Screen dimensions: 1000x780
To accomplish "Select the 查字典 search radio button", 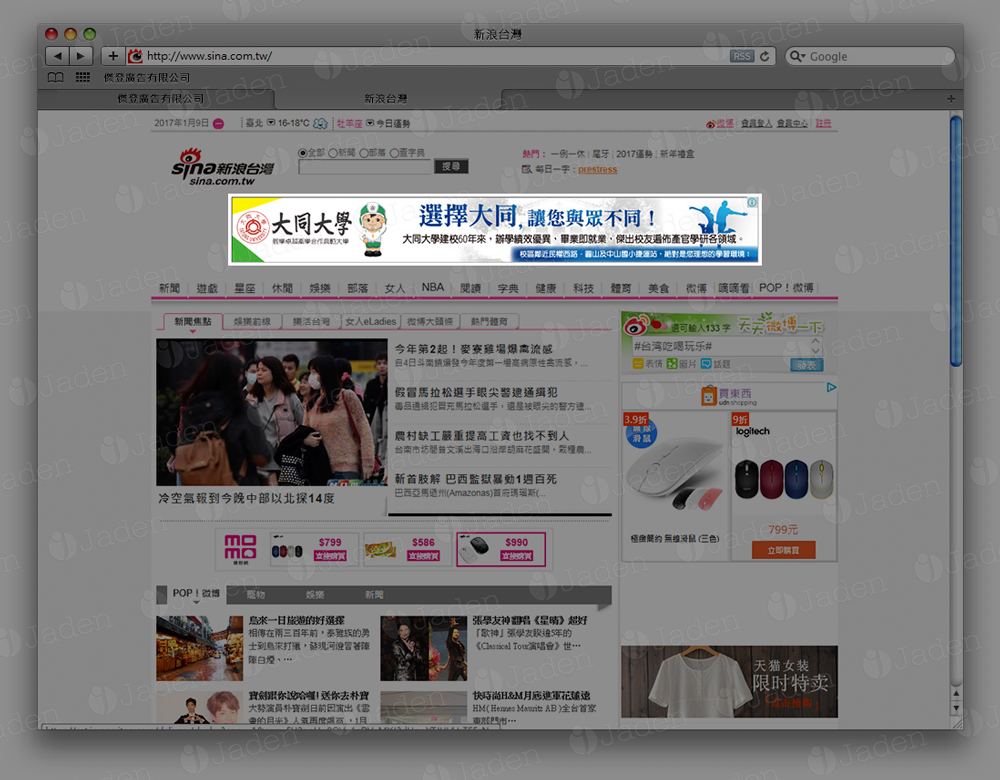I will click(x=394, y=153).
